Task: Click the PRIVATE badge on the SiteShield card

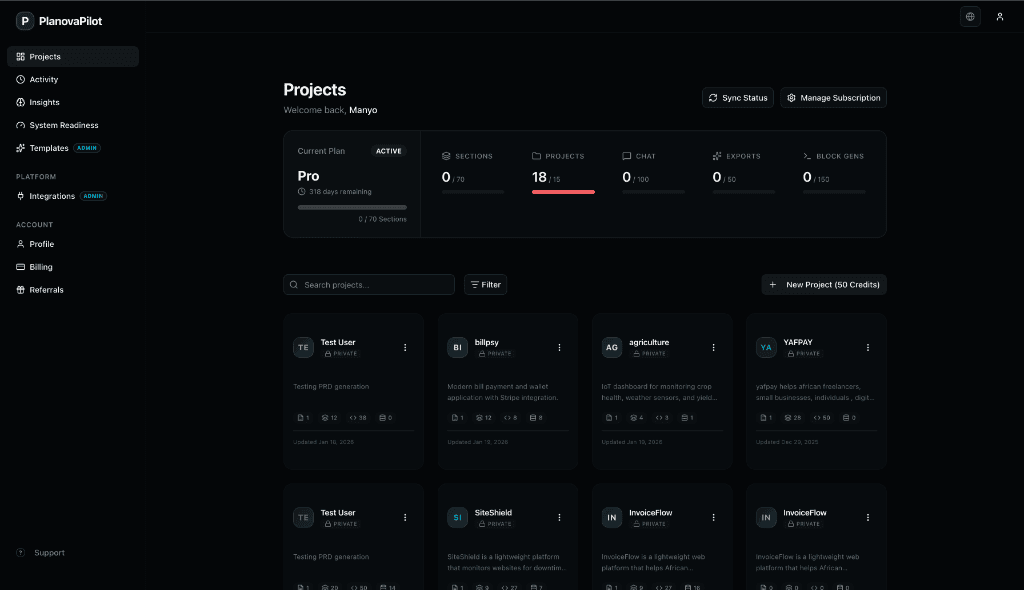Action: click(497, 524)
